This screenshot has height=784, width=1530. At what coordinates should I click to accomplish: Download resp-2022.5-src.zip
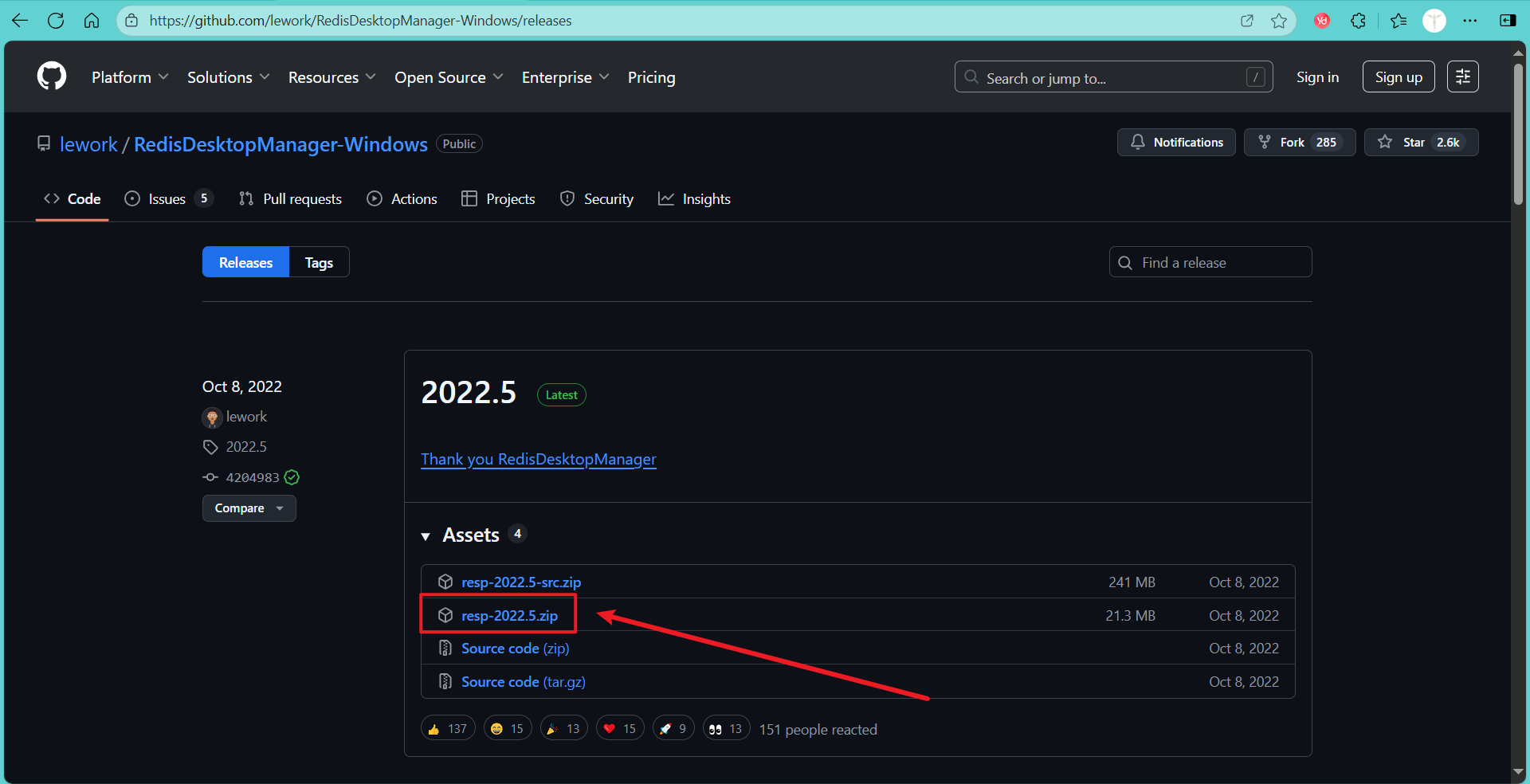point(521,582)
